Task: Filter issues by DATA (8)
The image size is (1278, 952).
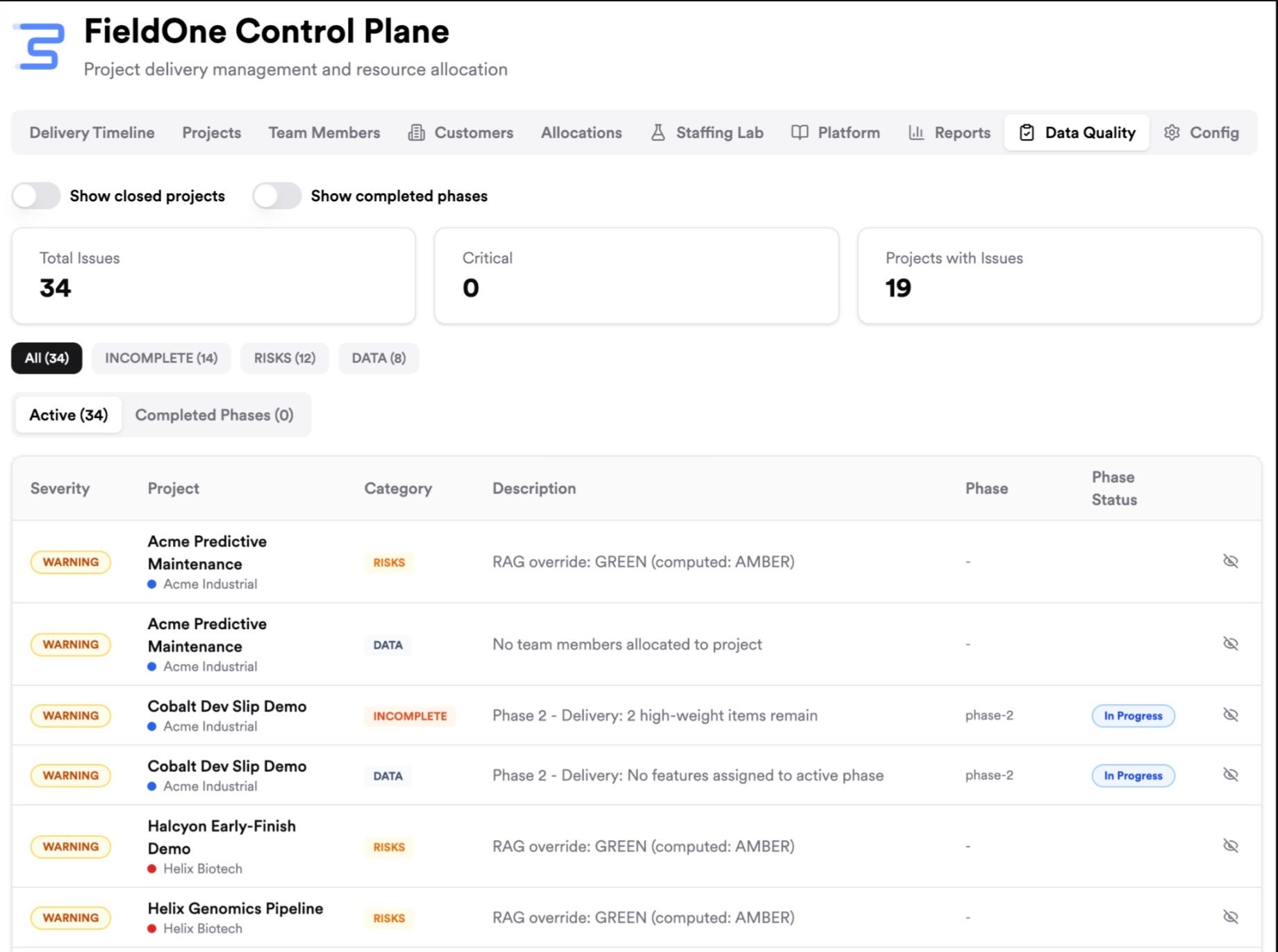Action: point(379,358)
